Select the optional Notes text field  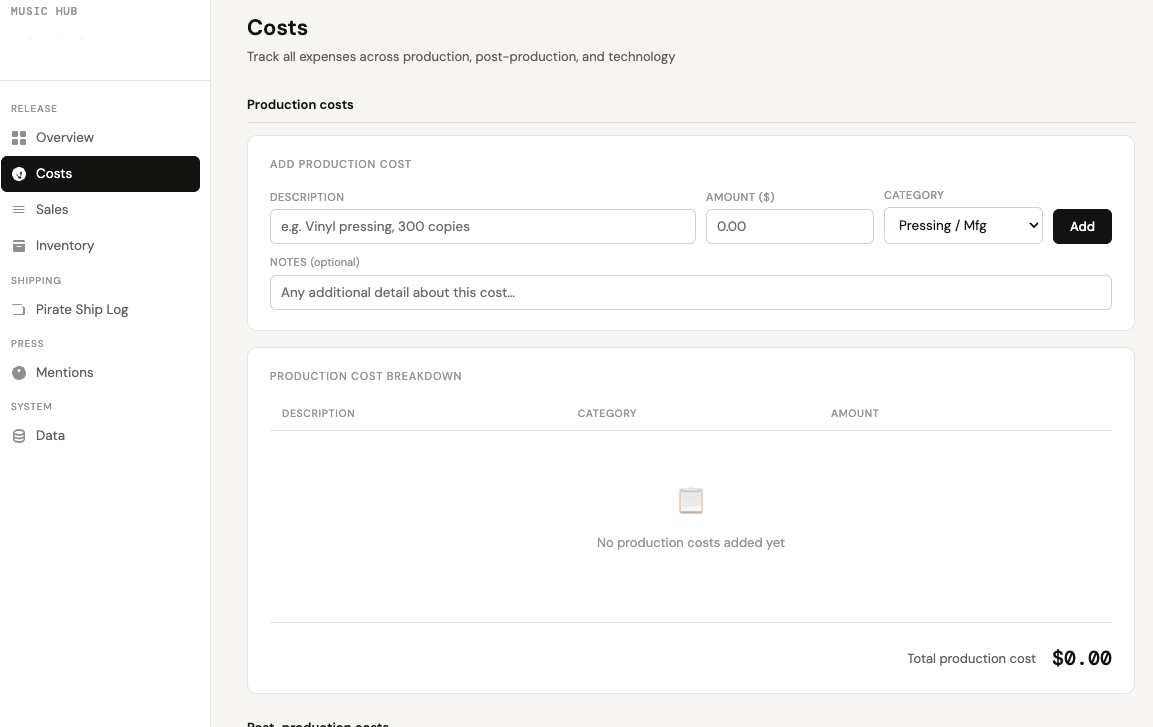tap(690, 292)
